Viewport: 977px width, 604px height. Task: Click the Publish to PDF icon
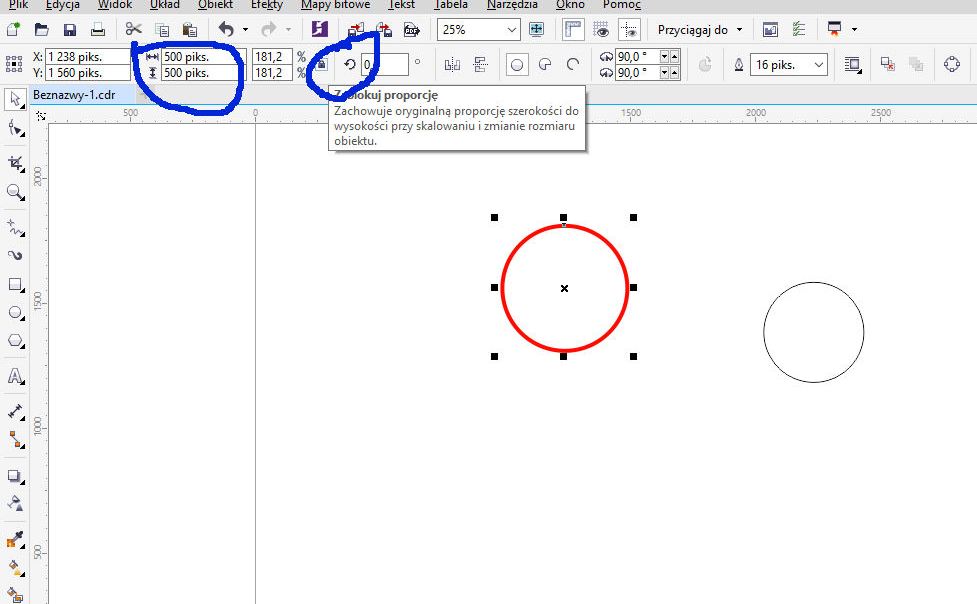[410, 30]
